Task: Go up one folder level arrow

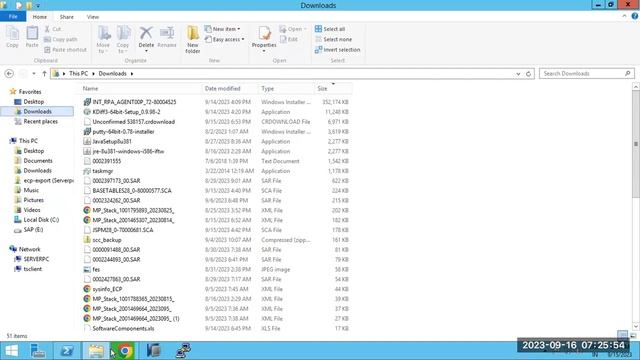Action: [44, 74]
